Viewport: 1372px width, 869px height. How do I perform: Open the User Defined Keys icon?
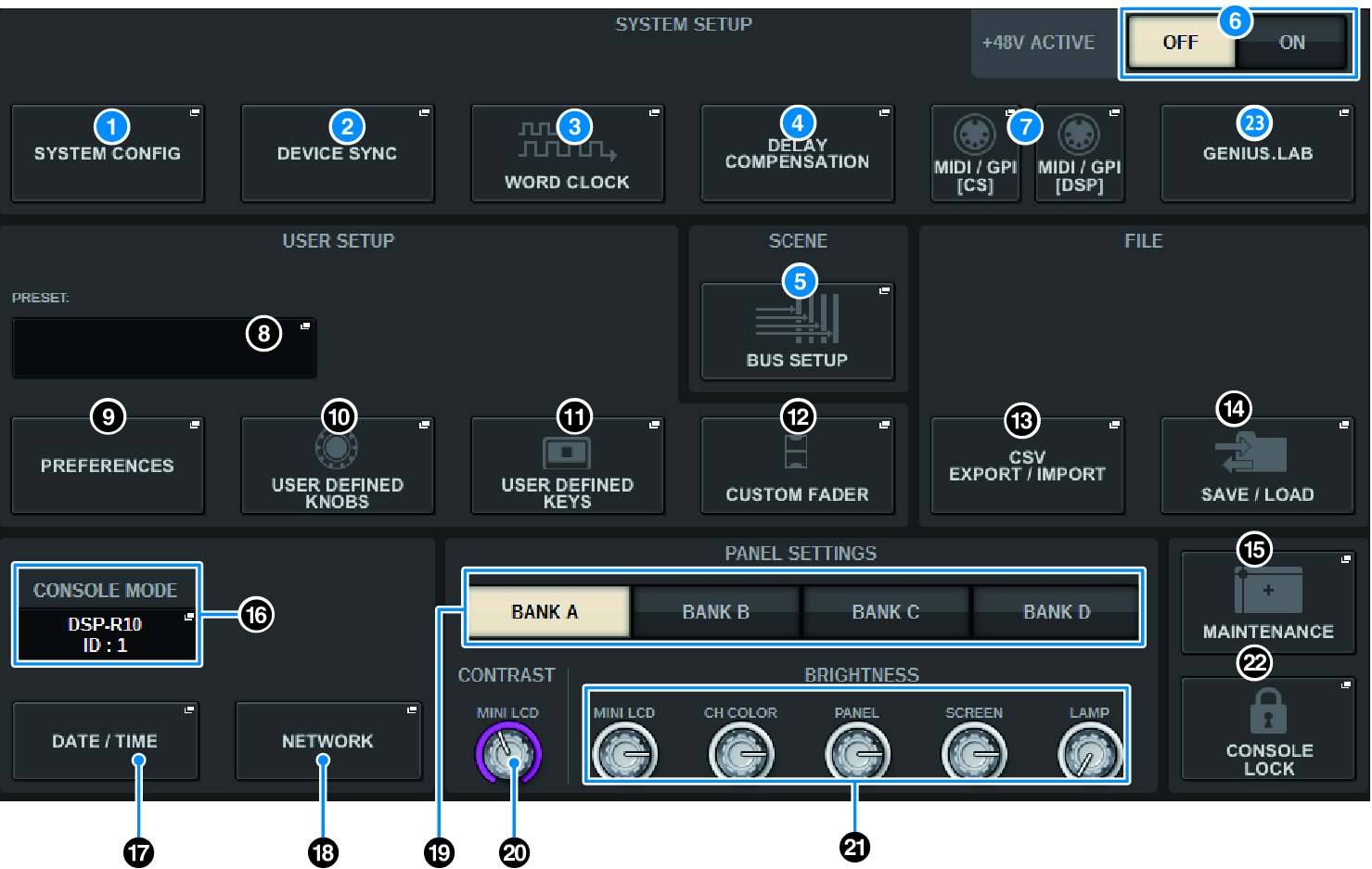[x=567, y=453]
